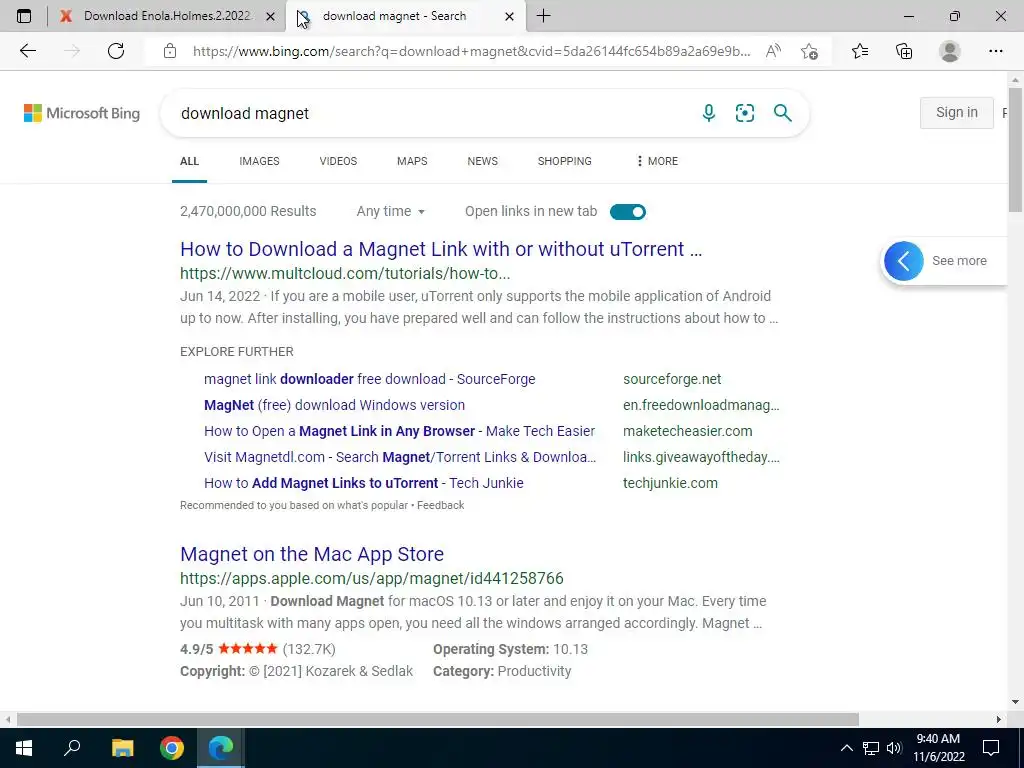
Task: Open a new tab with plus button
Action: 543,16
